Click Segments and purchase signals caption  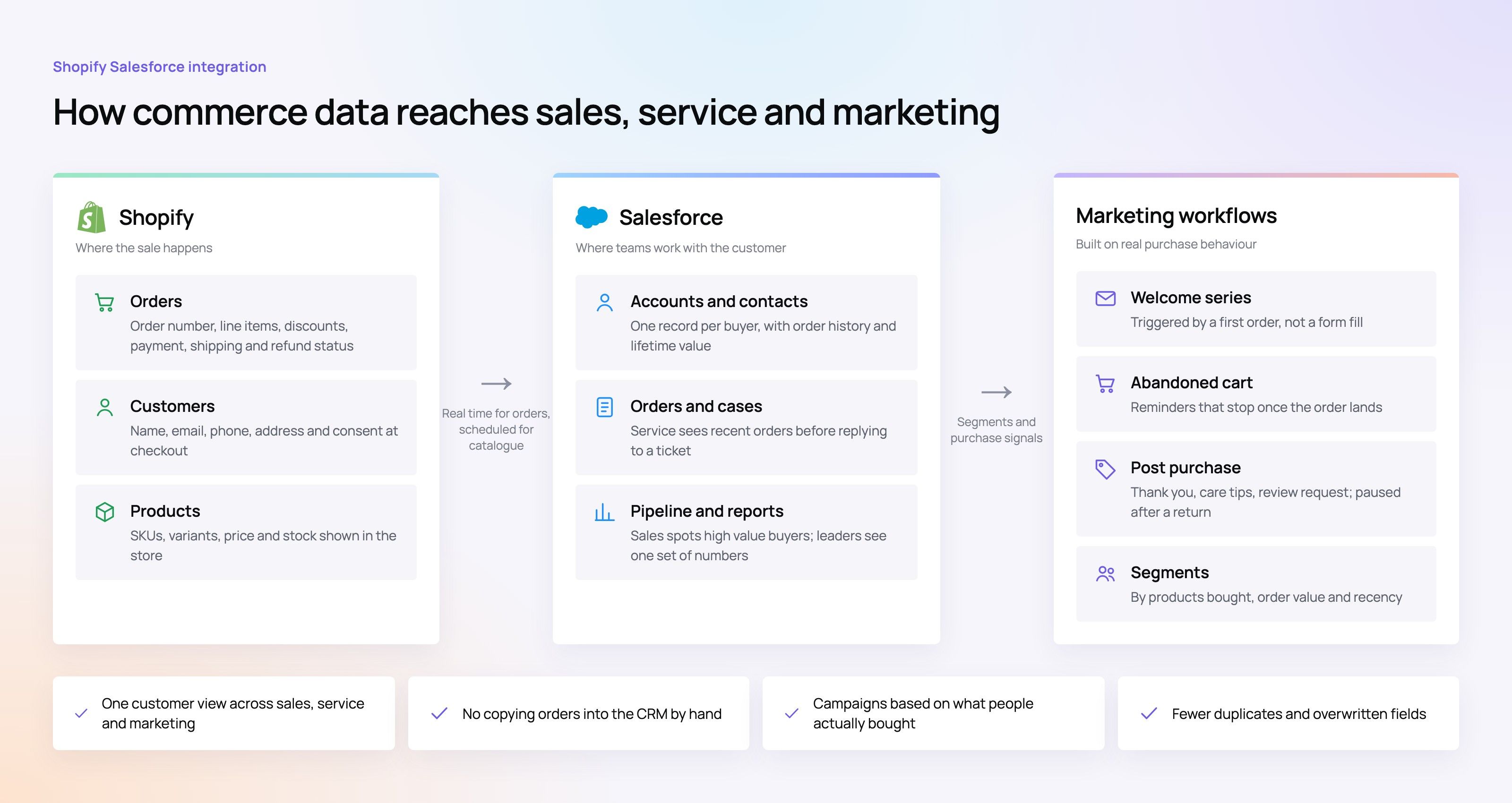tap(996, 430)
